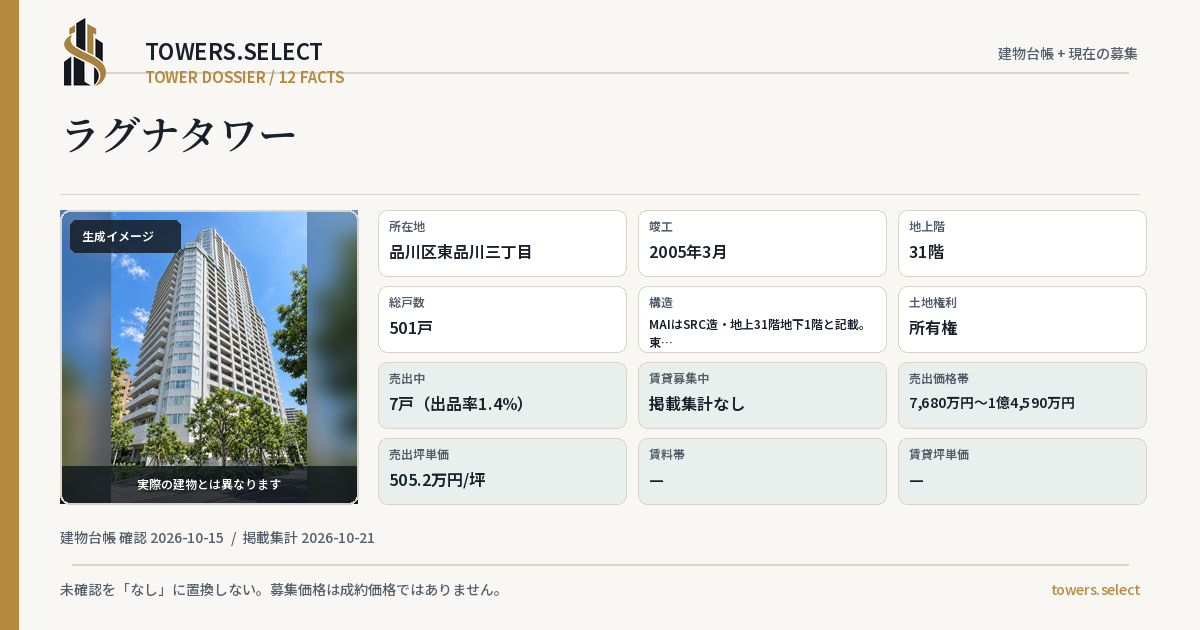Open the tower building thumbnail image

pos(209,357)
